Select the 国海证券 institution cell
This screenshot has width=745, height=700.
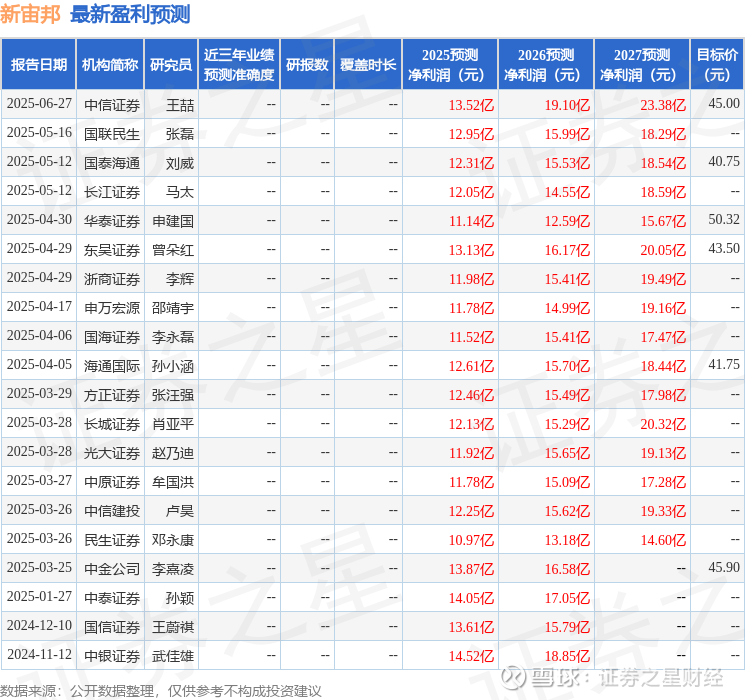tap(112, 337)
